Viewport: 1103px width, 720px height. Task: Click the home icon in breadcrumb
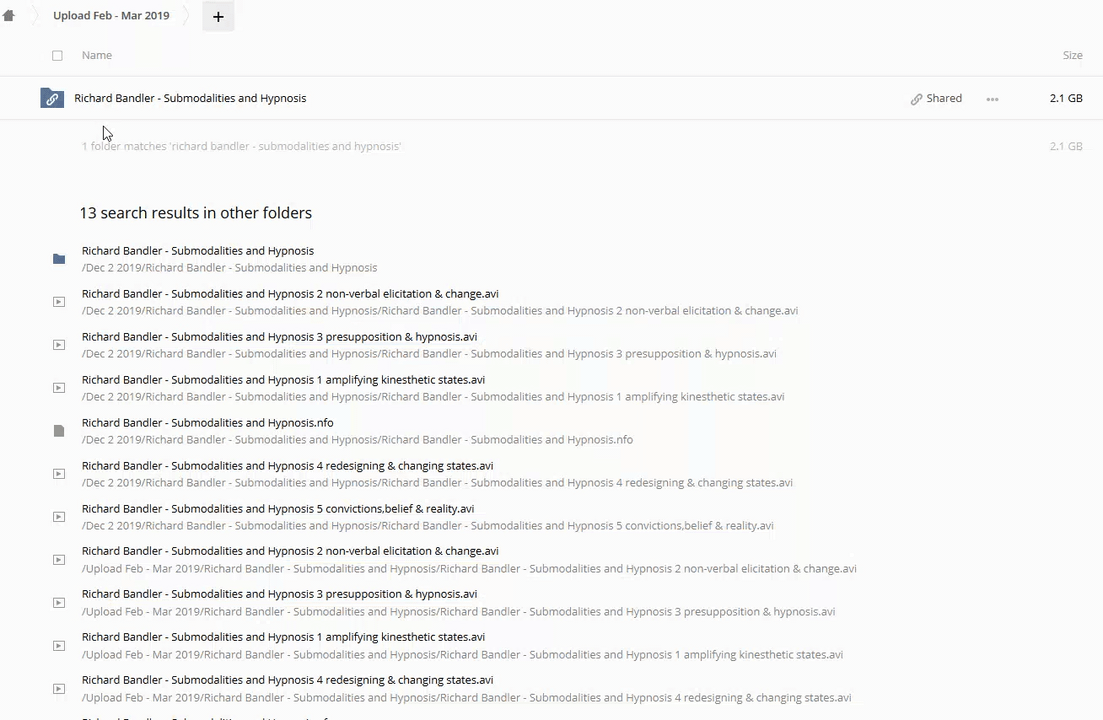click(x=9, y=16)
